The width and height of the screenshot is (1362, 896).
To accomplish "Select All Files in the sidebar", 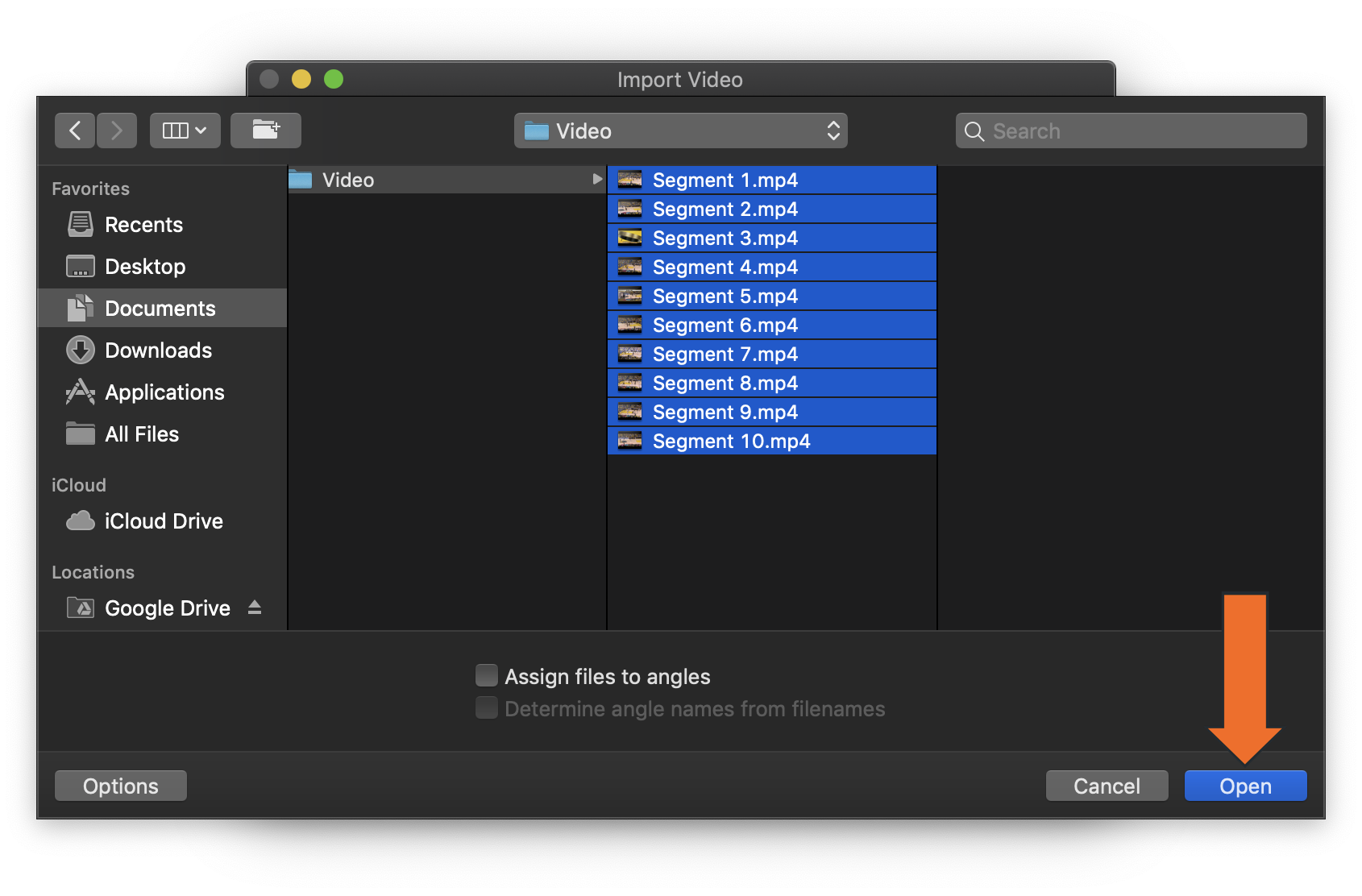I will point(141,433).
